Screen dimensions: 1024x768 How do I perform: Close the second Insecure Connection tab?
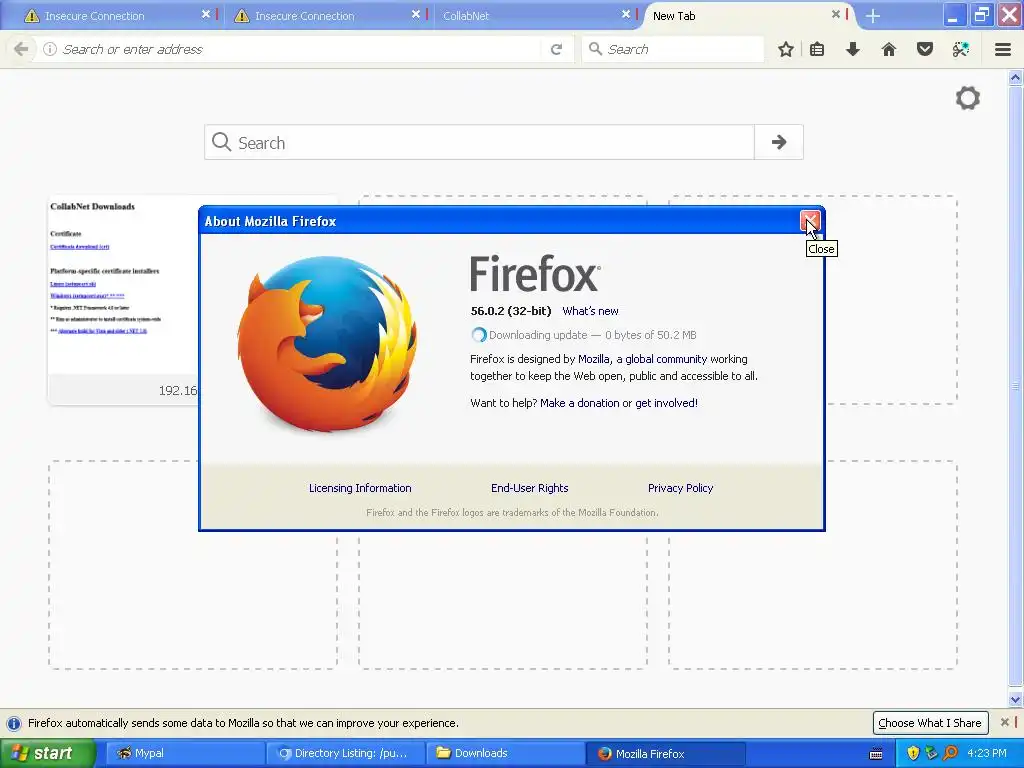pos(416,14)
